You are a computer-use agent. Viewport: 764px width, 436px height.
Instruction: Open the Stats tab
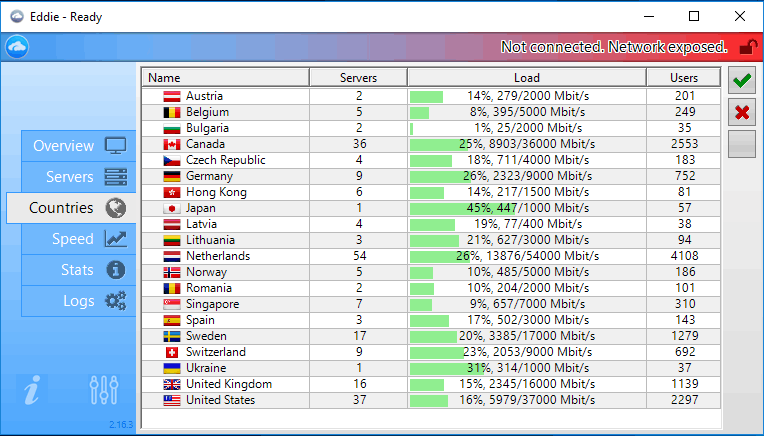78,270
